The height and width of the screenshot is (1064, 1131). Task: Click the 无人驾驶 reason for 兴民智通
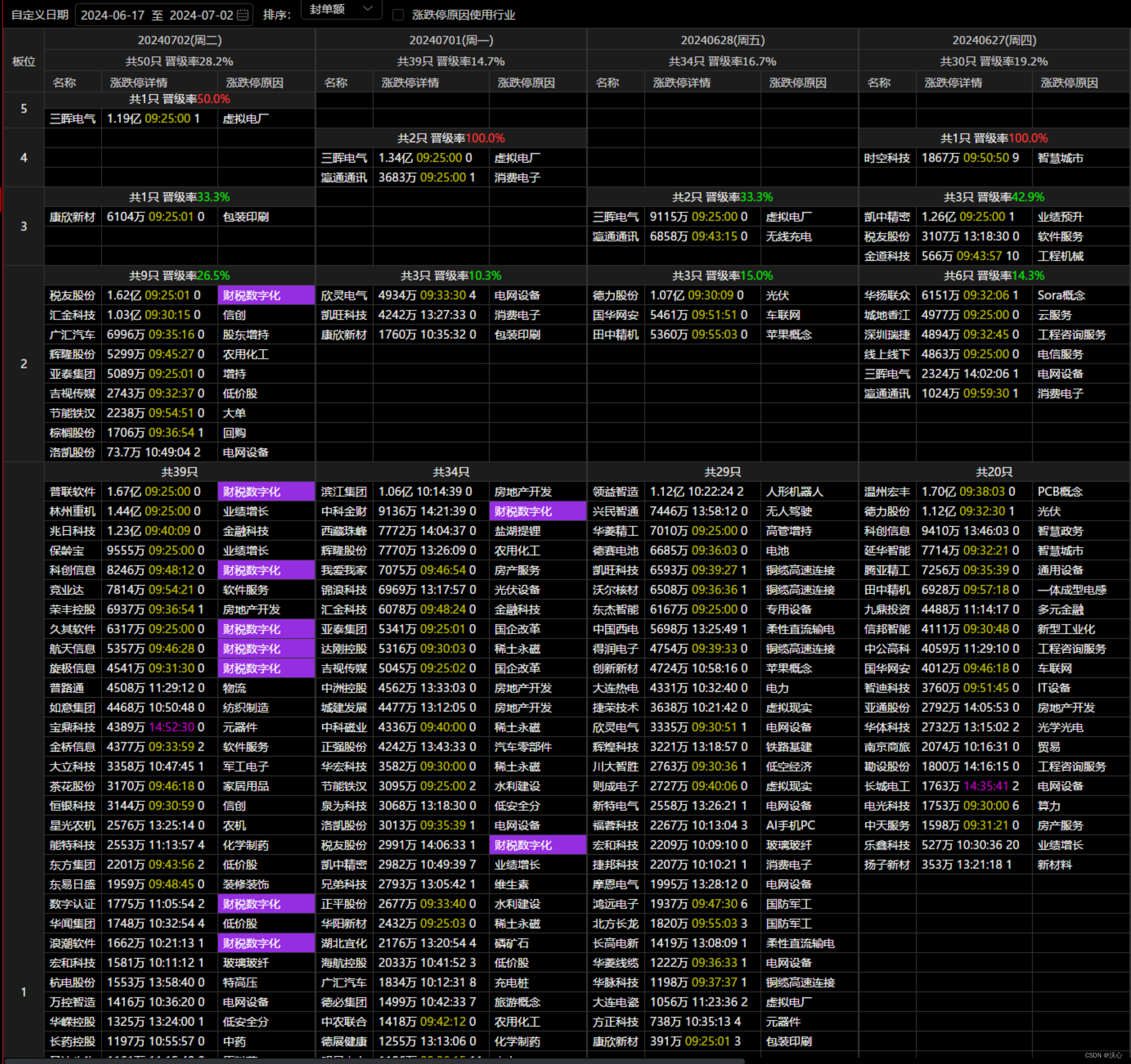[789, 512]
